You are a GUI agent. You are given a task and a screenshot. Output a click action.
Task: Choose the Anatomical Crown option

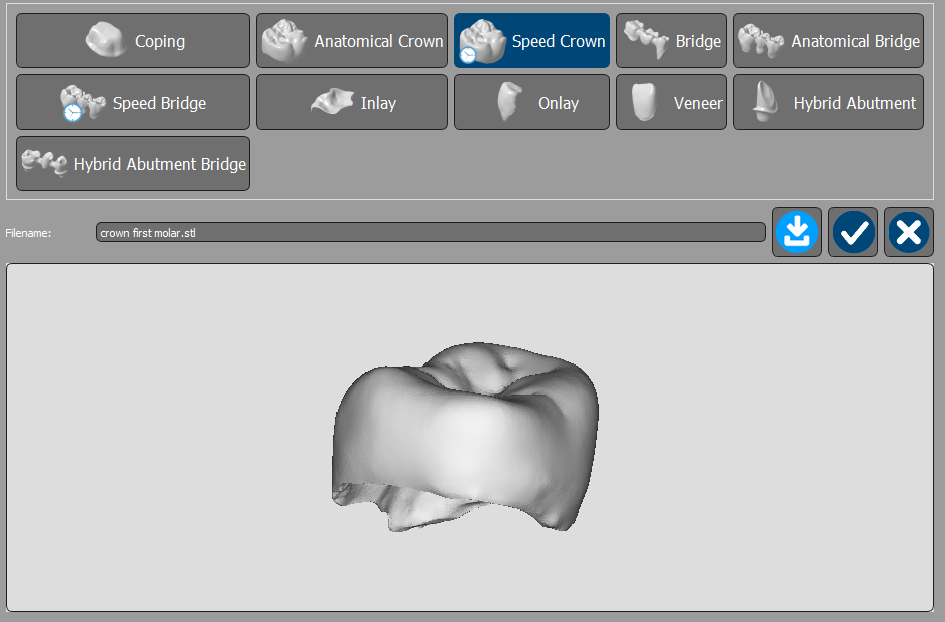pyautogui.click(x=351, y=41)
